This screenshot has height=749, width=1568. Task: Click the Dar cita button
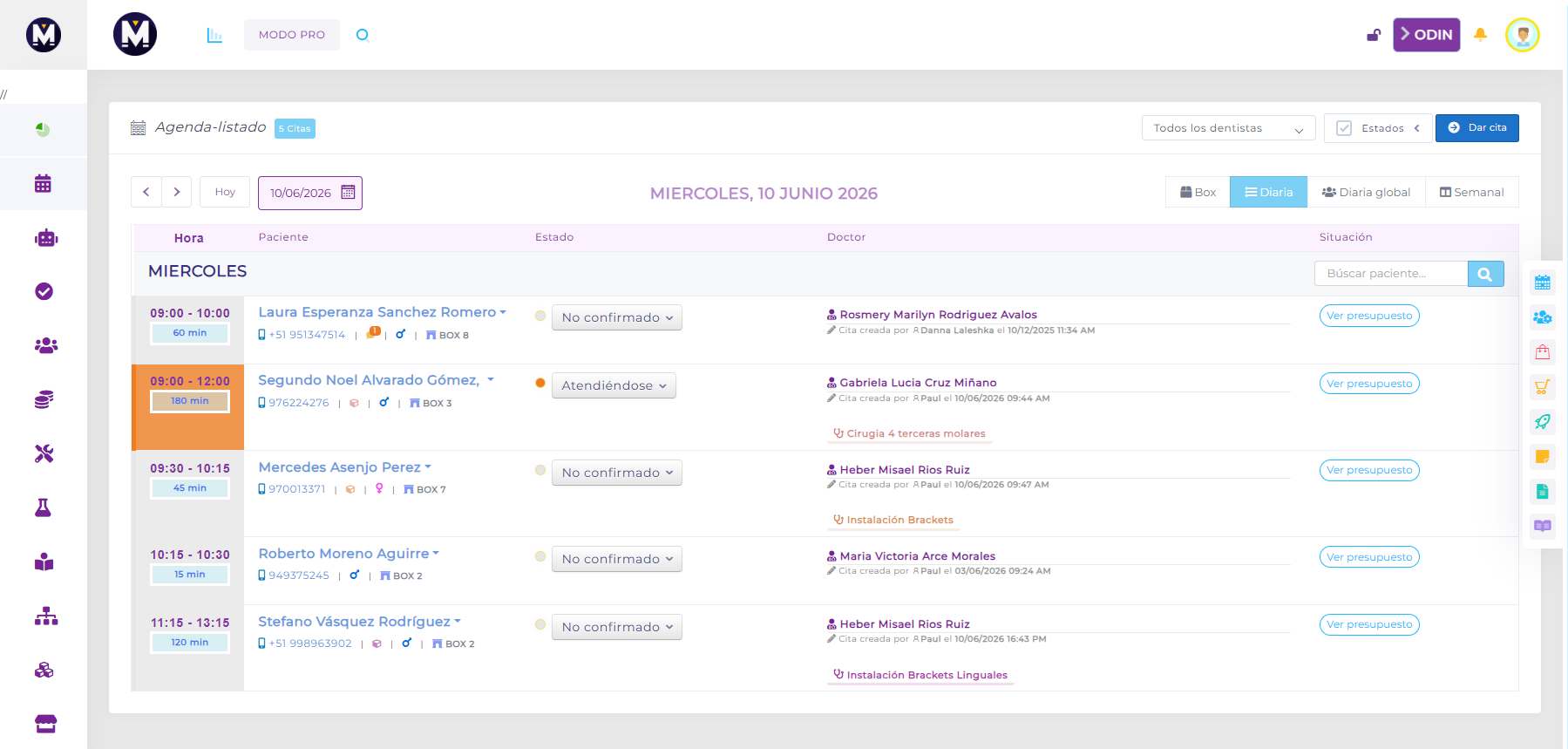pos(1477,128)
